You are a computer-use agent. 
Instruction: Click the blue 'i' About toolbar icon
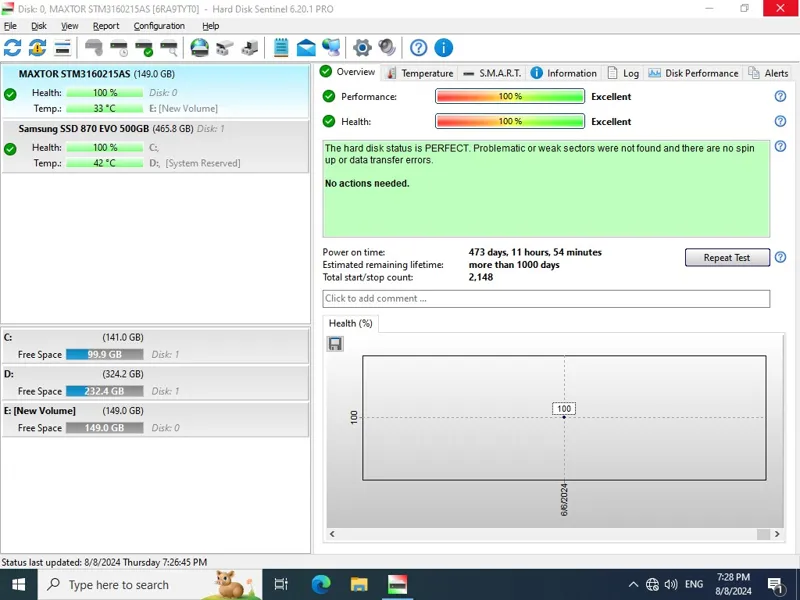pyautogui.click(x=443, y=48)
